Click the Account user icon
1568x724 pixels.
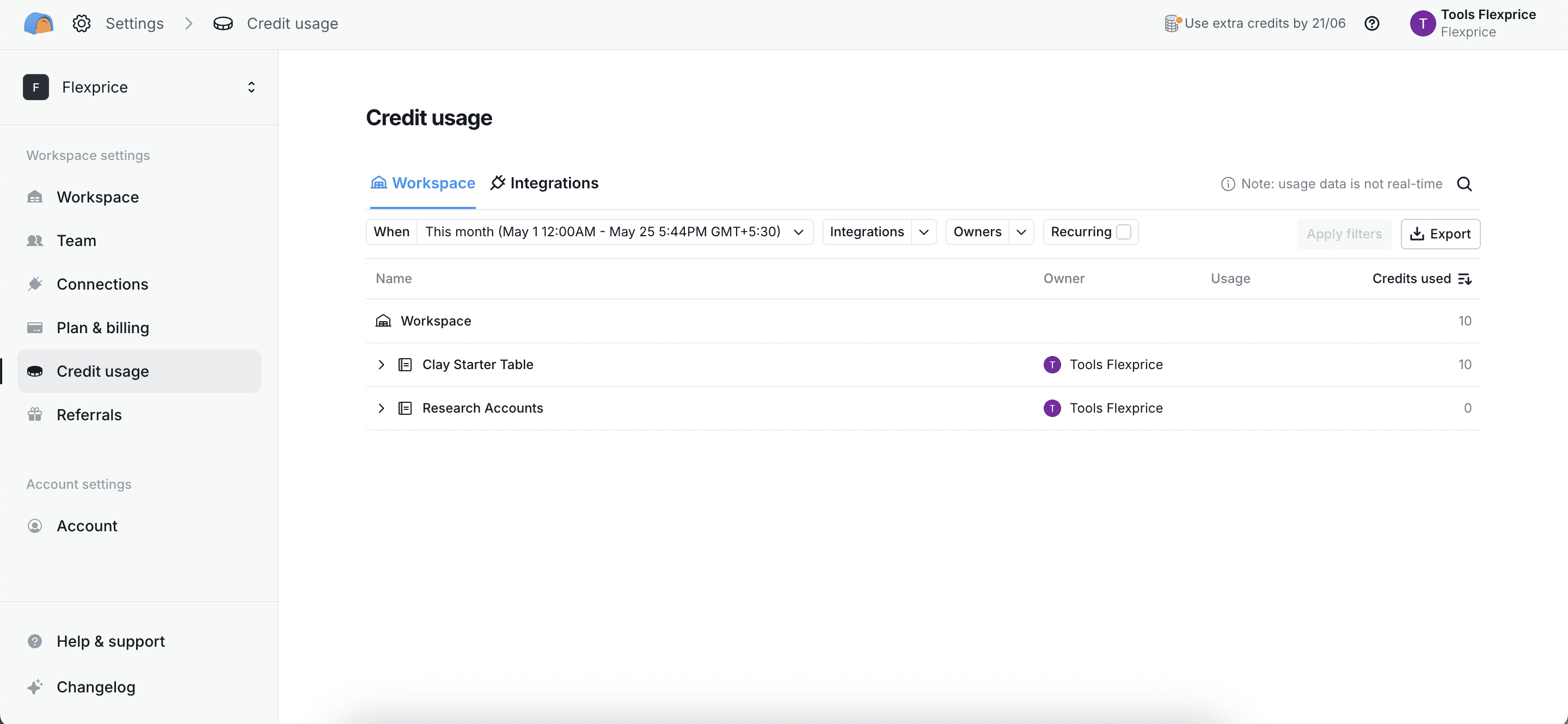[x=35, y=526]
